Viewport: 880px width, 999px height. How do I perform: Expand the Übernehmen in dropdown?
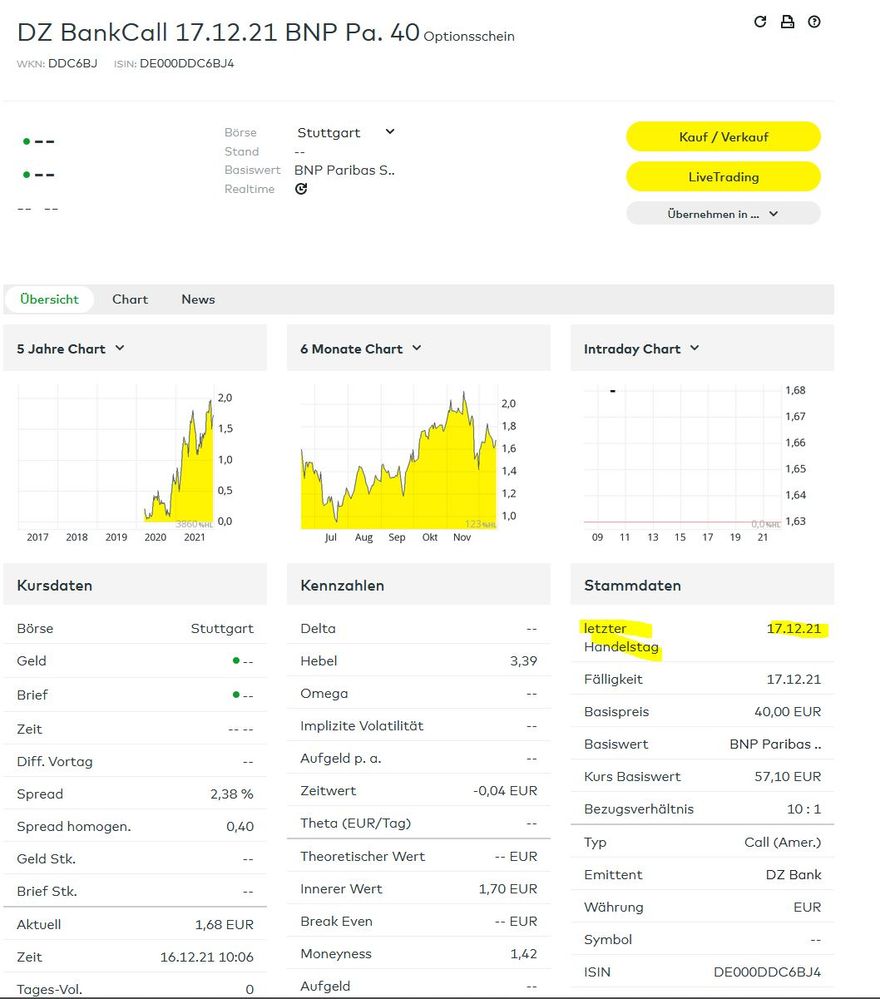coord(722,213)
